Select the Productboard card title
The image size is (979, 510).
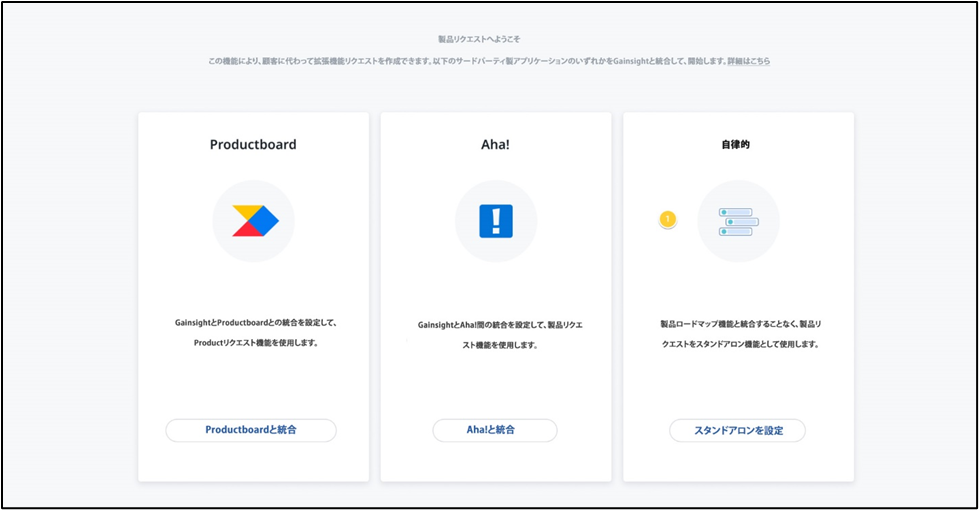click(253, 144)
